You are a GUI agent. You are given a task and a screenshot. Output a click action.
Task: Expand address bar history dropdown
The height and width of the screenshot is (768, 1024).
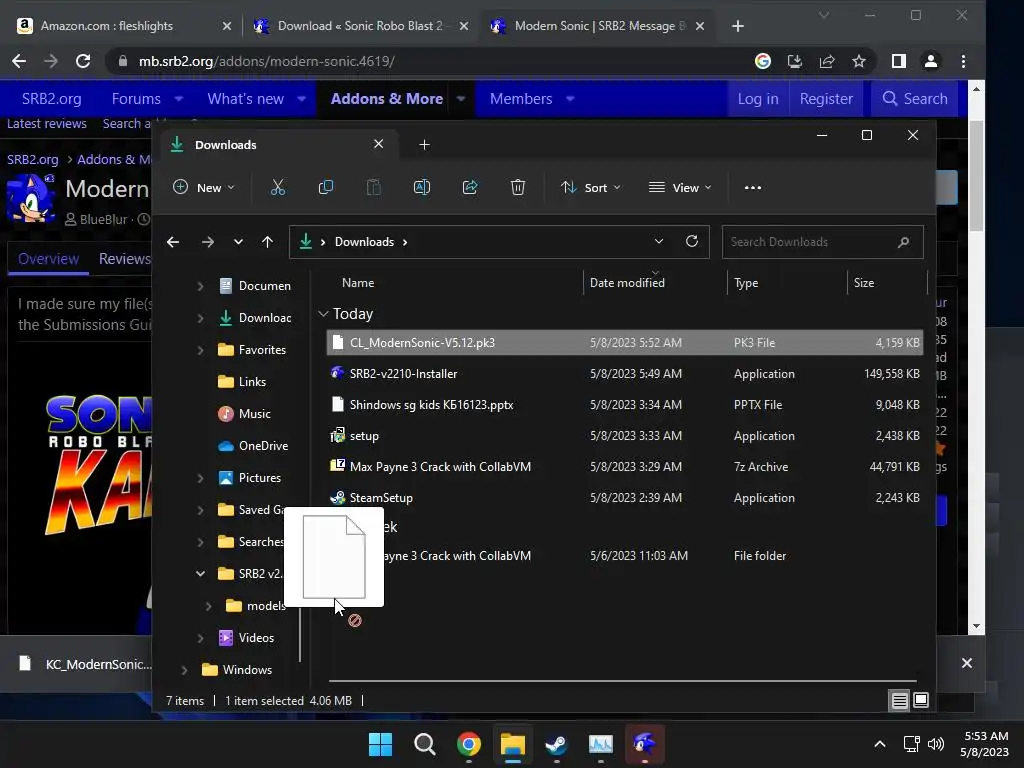(x=659, y=242)
